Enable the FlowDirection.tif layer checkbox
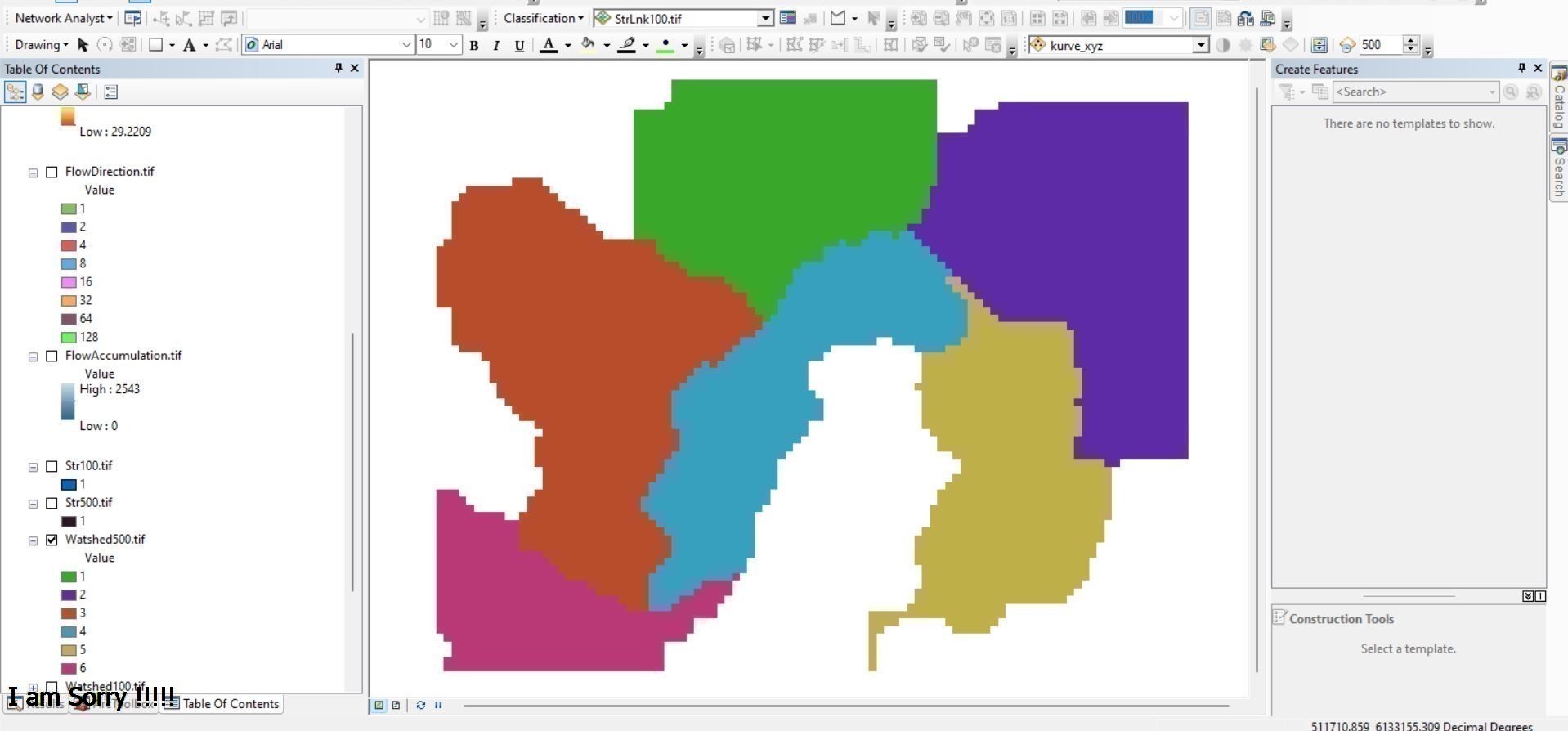Screen dimensions: 1568x731 click(52, 172)
